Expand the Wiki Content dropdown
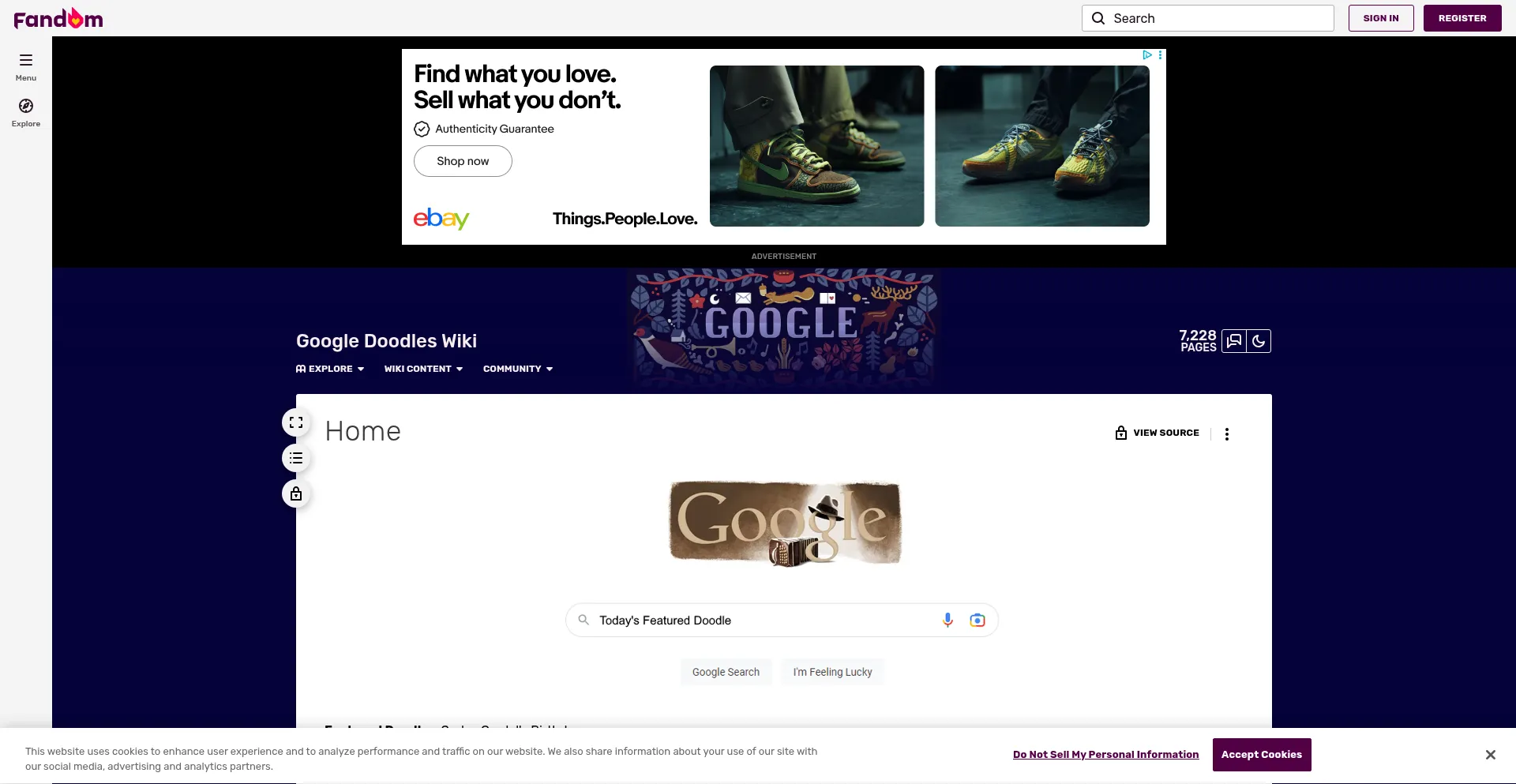This screenshot has height=784, width=1516. (x=423, y=369)
